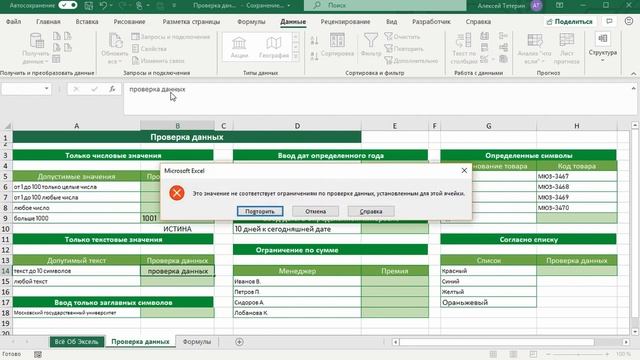Switch to the Вставка ribbon tab
This screenshot has width=640, height=360.
tap(87, 22)
